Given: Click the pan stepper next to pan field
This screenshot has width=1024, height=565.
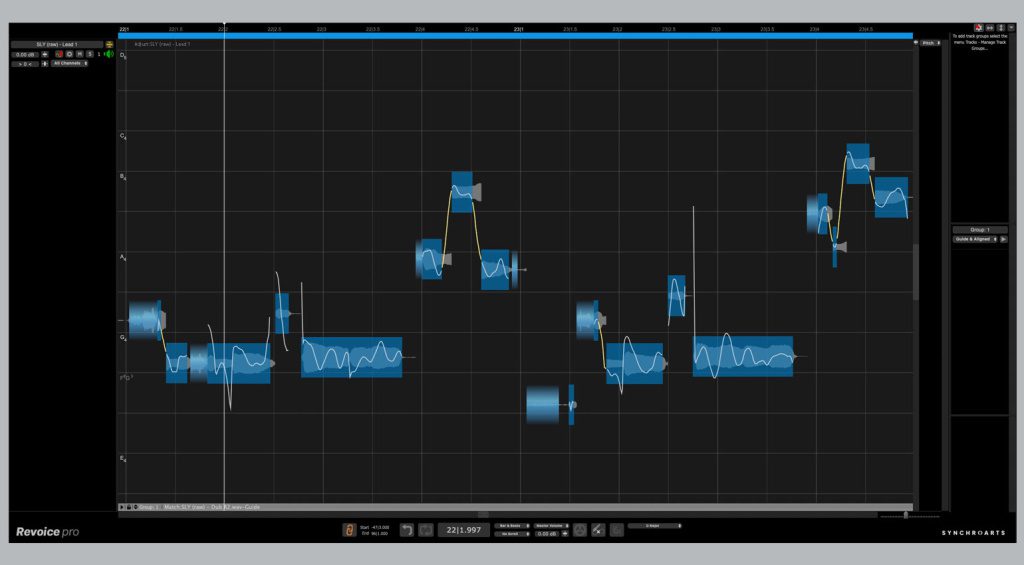Looking at the screenshot, I should tap(44, 63).
